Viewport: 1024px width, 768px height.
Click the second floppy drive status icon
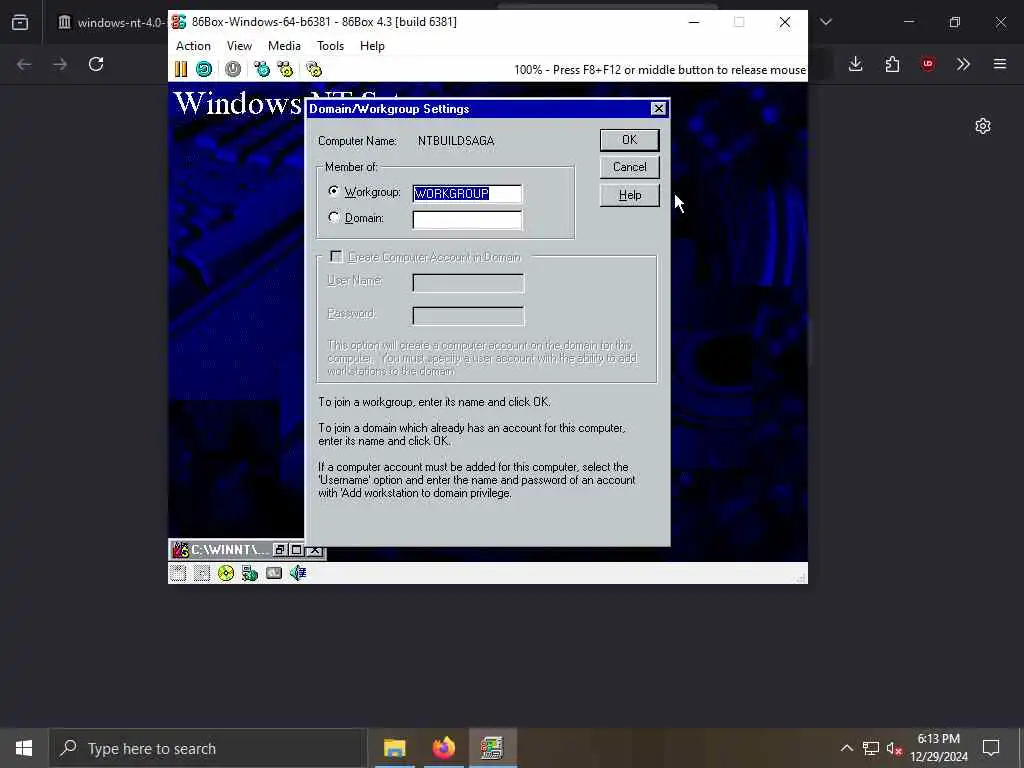202,573
